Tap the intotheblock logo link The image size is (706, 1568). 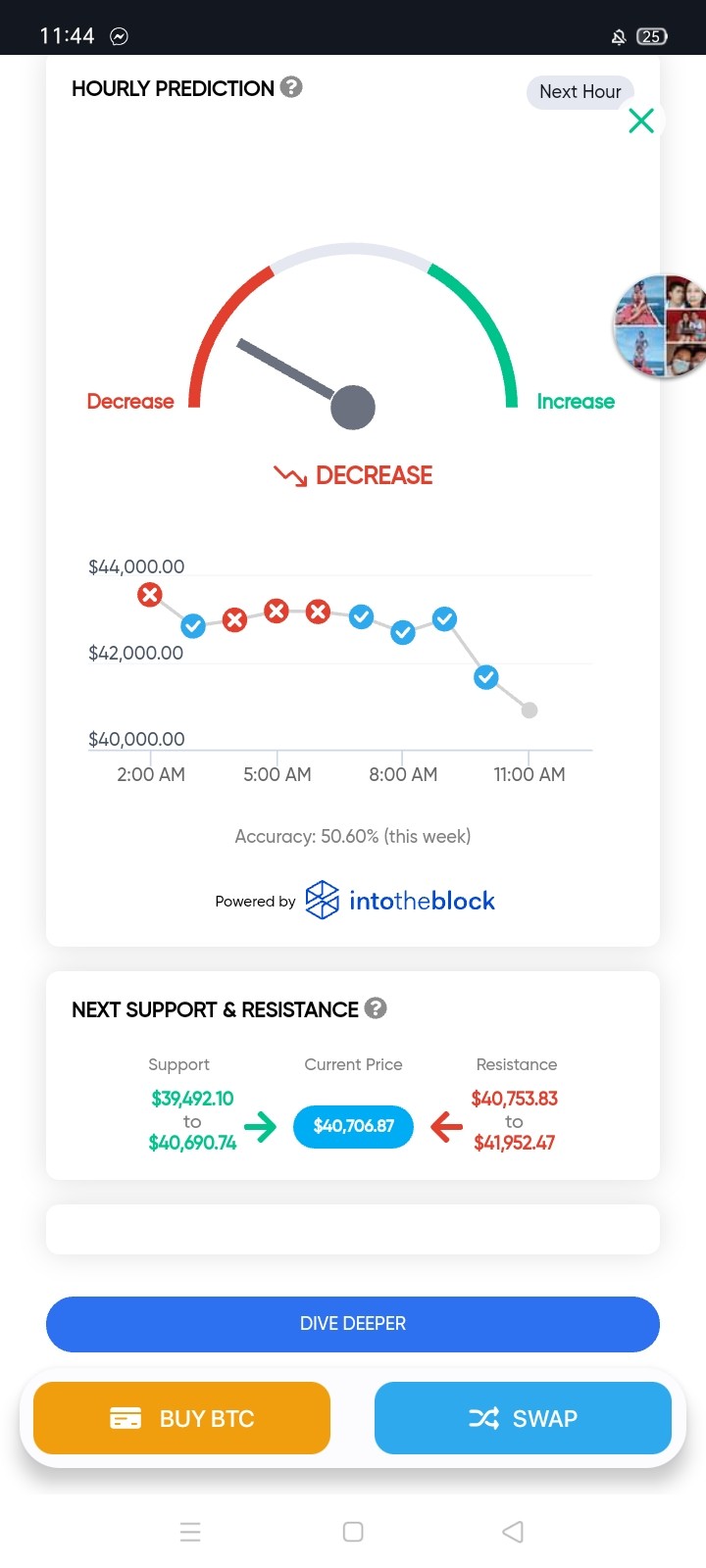[x=400, y=900]
